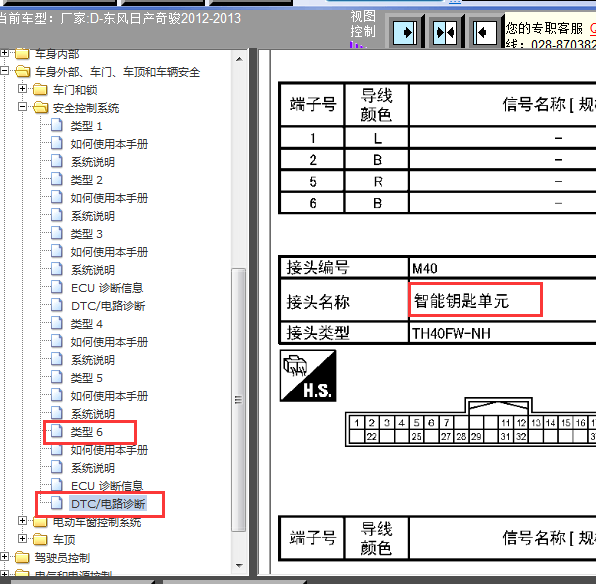596x584 pixels.
Task: Open 如何使用本手册 under 类型 5
Action: [109, 396]
